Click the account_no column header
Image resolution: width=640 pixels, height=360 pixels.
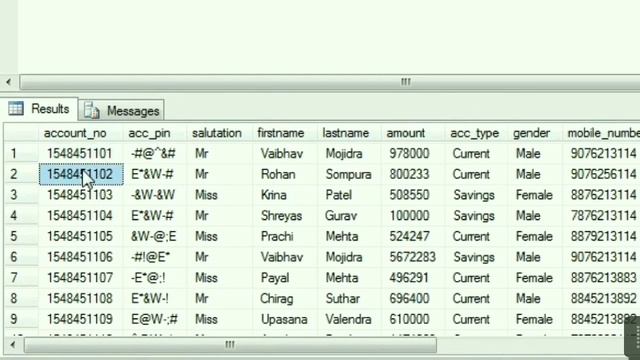[81, 133]
